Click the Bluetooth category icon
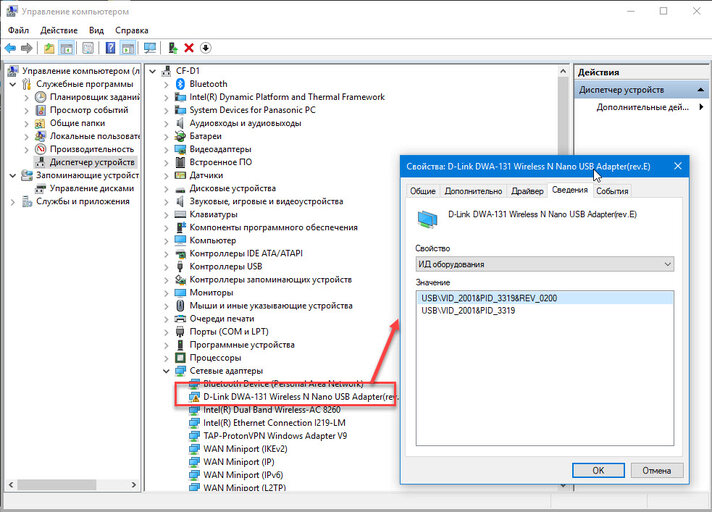 click(180, 84)
